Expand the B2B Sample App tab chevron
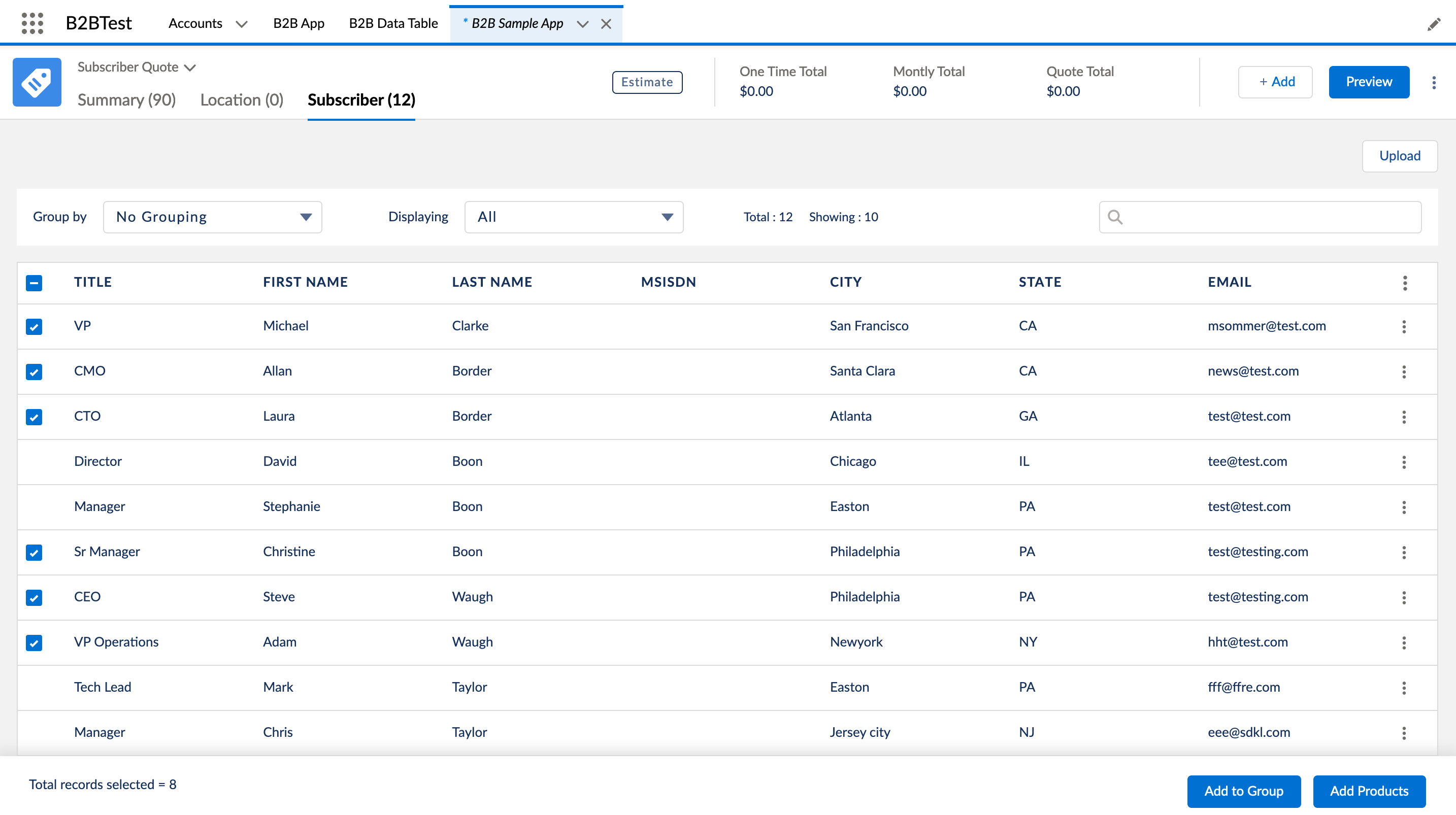This screenshot has width=1456, height=815. point(583,24)
